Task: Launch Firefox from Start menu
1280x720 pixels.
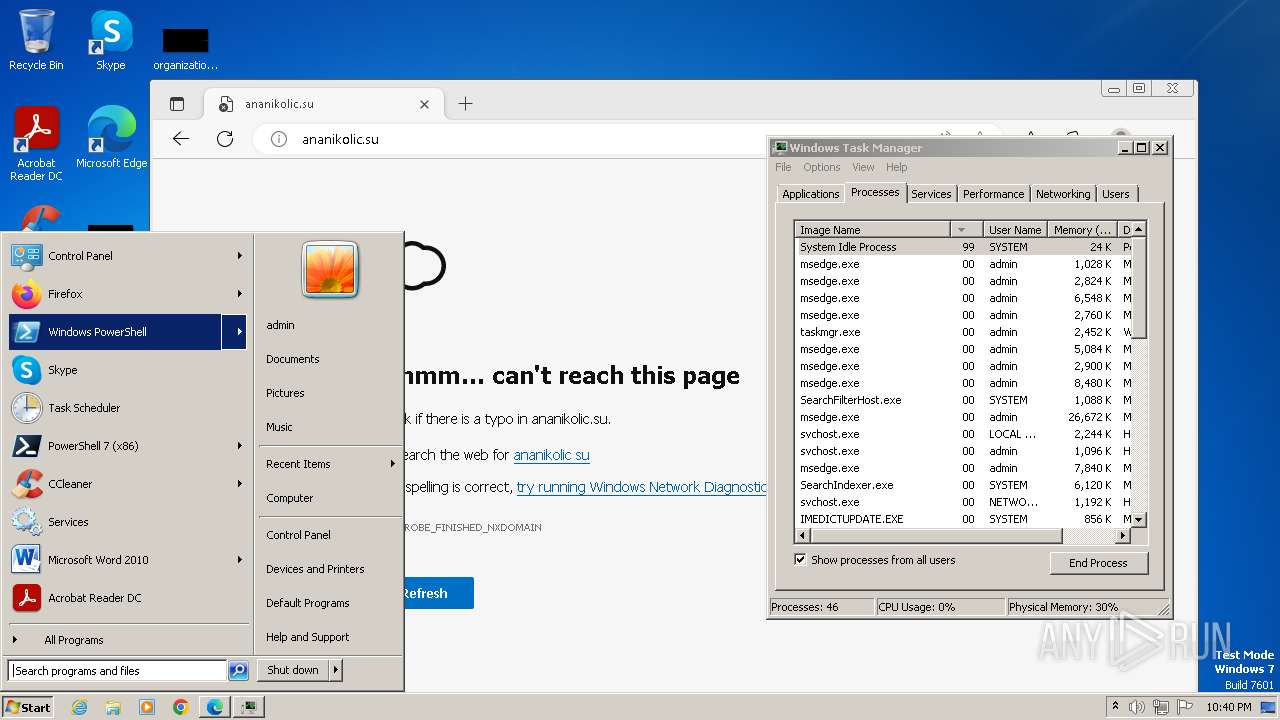Action: pyautogui.click(x=127, y=294)
